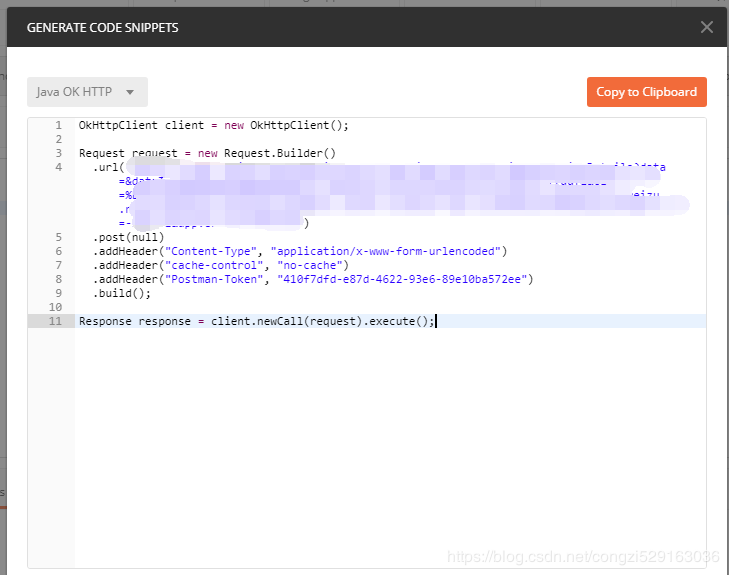Place cursor on OkHttpClient client declaration line
This screenshot has height=575, width=729.
(x=213, y=125)
